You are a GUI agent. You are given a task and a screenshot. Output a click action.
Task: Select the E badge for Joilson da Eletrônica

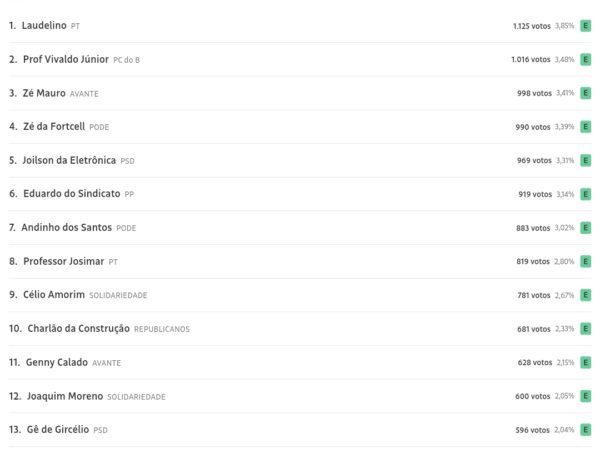[585, 160]
